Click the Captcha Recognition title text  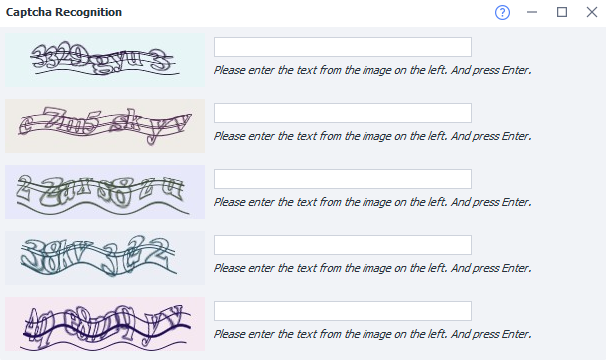(64, 12)
